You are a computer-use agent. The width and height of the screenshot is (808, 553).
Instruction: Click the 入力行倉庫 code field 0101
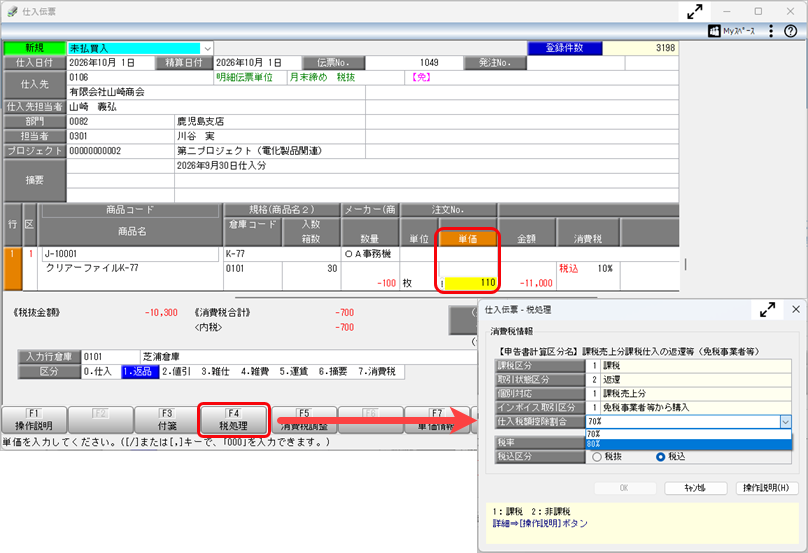pyautogui.click(x=110, y=357)
